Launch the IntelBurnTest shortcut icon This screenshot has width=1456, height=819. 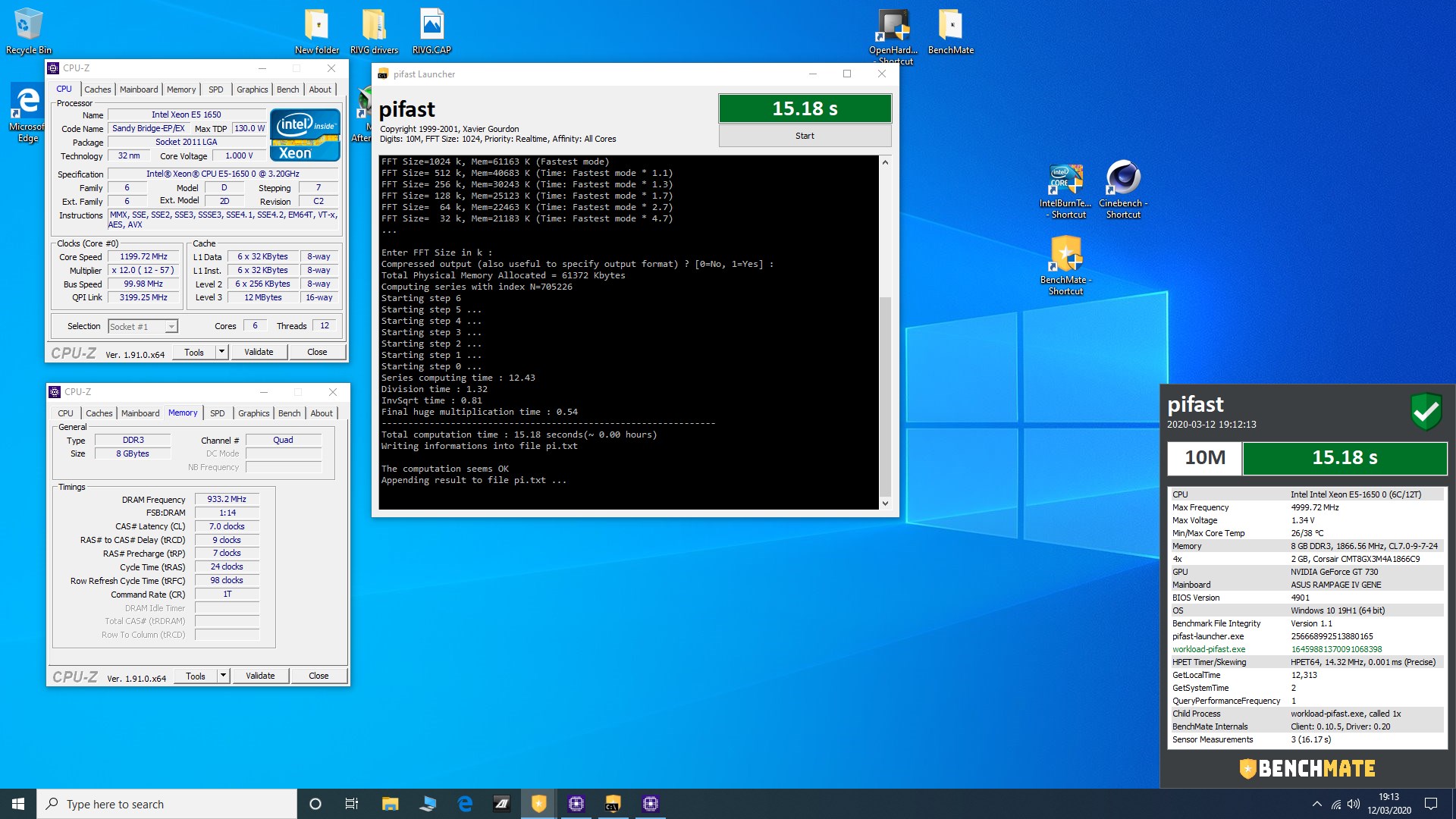(x=1065, y=191)
